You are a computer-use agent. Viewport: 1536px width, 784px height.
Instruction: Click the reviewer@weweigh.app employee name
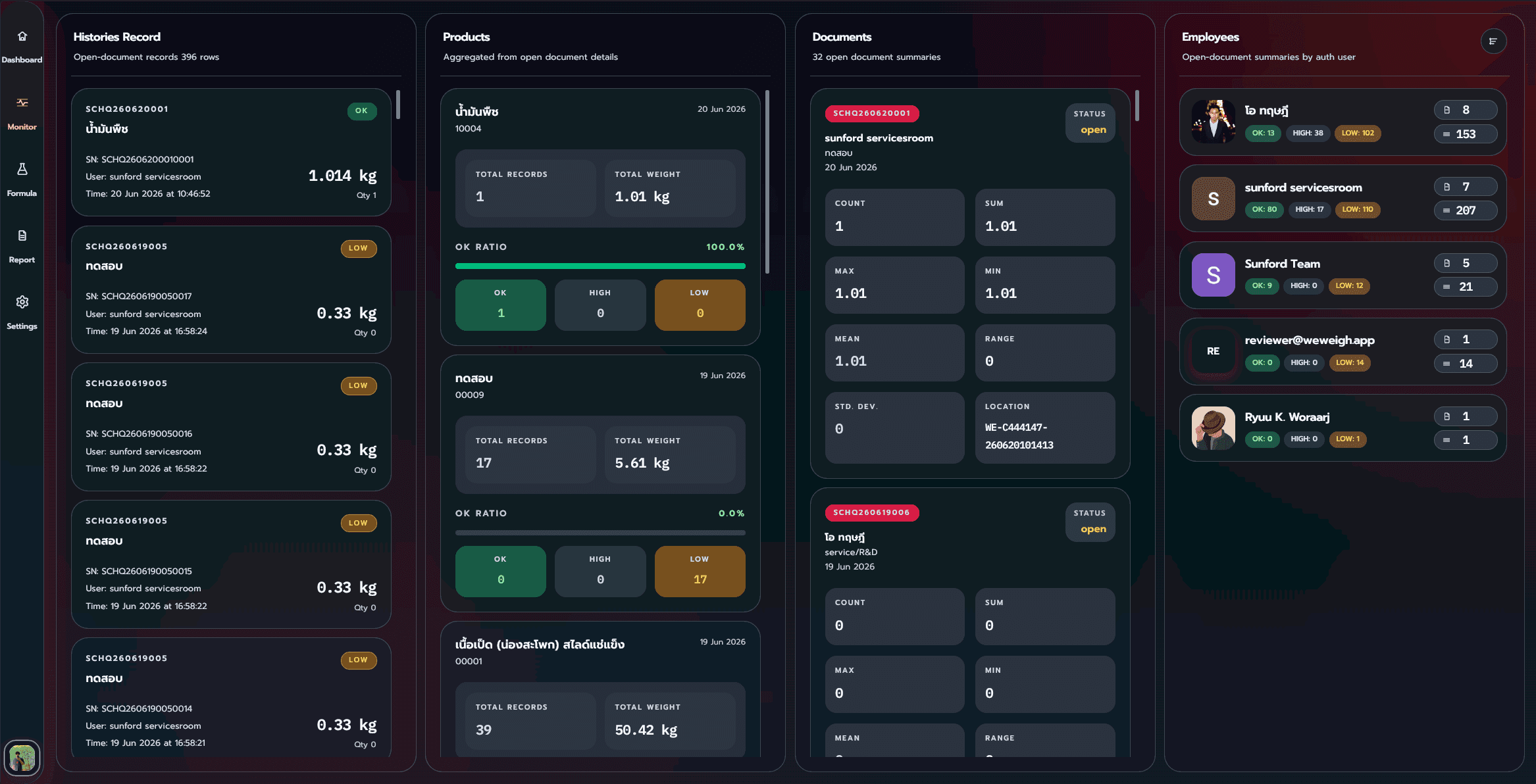1310,340
